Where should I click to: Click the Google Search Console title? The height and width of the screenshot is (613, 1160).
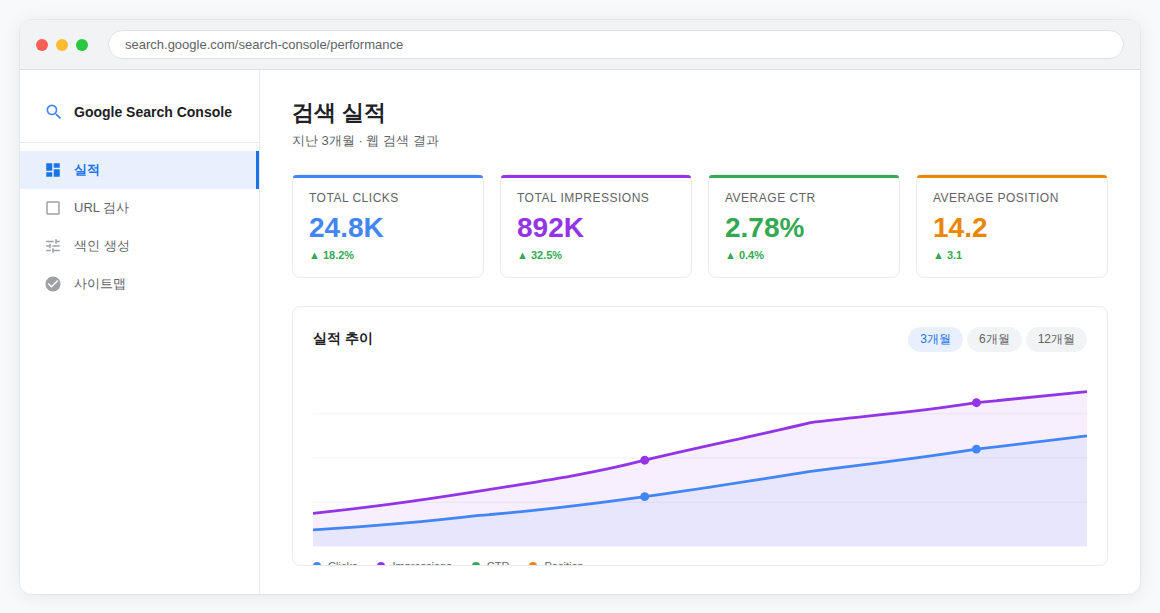pyautogui.click(x=153, y=112)
